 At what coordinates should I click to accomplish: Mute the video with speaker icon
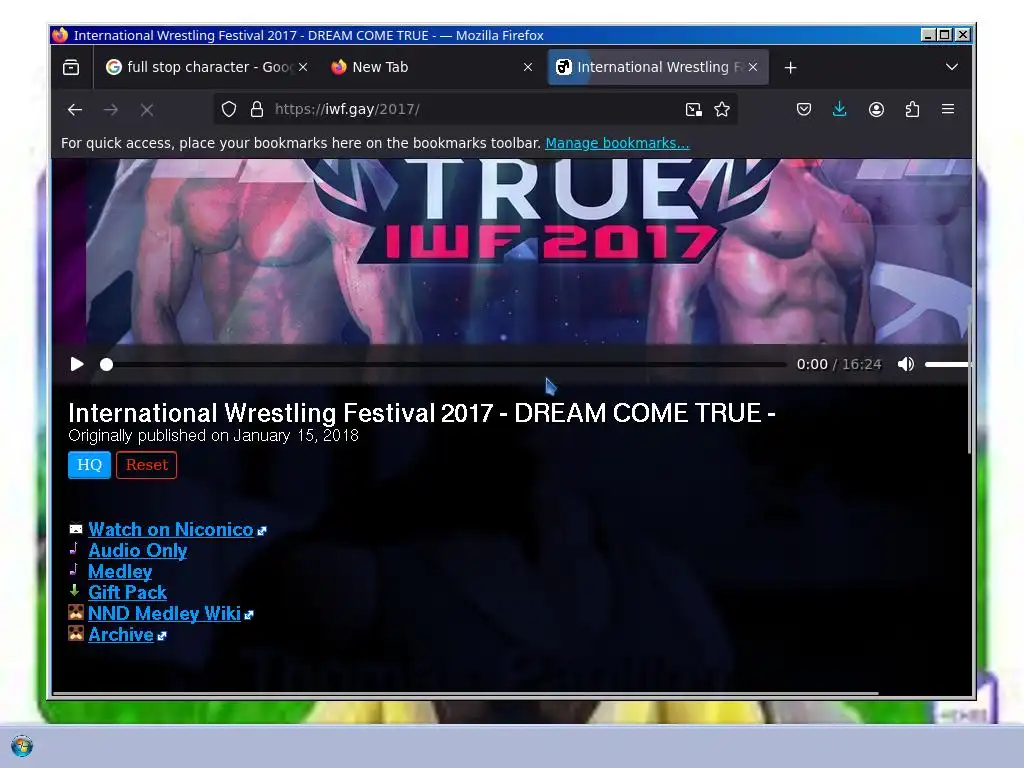[x=906, y=364]
